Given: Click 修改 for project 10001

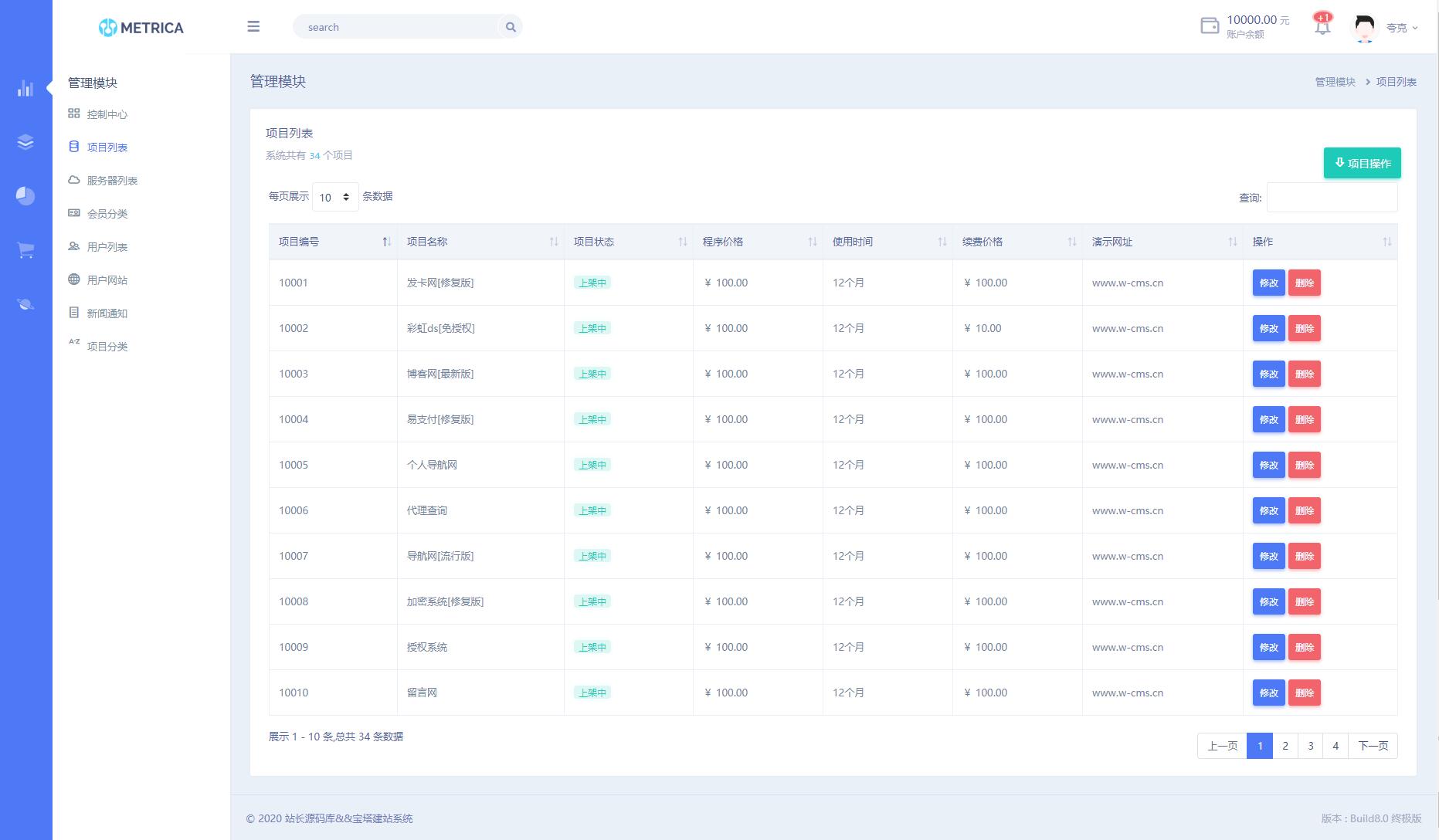Looking at the screenshot, I should [1268, 283].
